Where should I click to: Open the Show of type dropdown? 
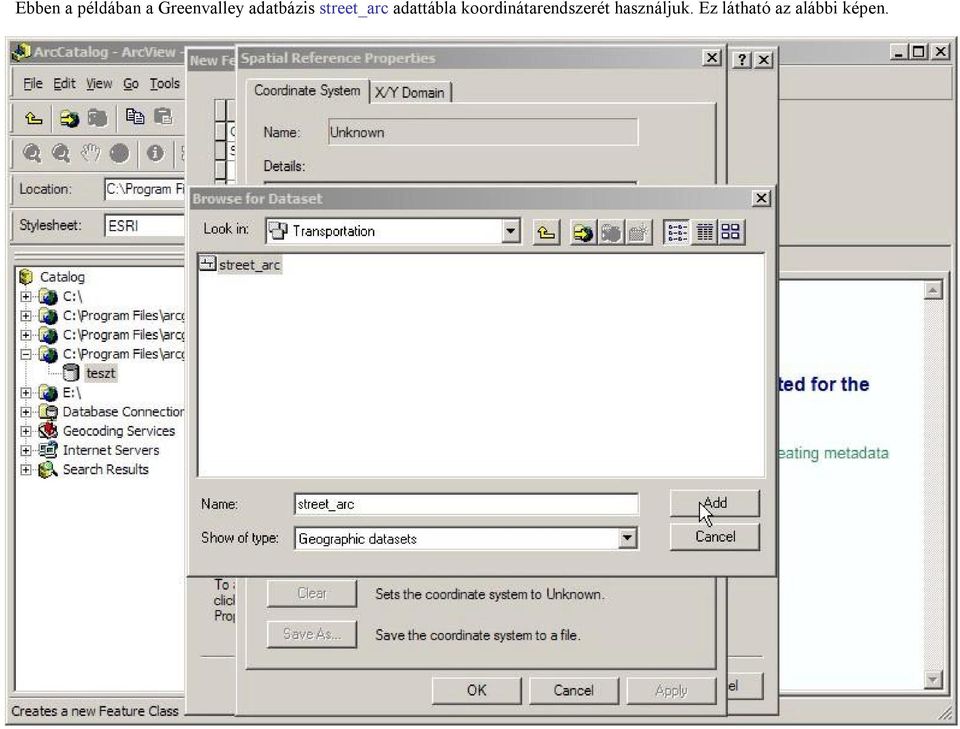point(627,539)
